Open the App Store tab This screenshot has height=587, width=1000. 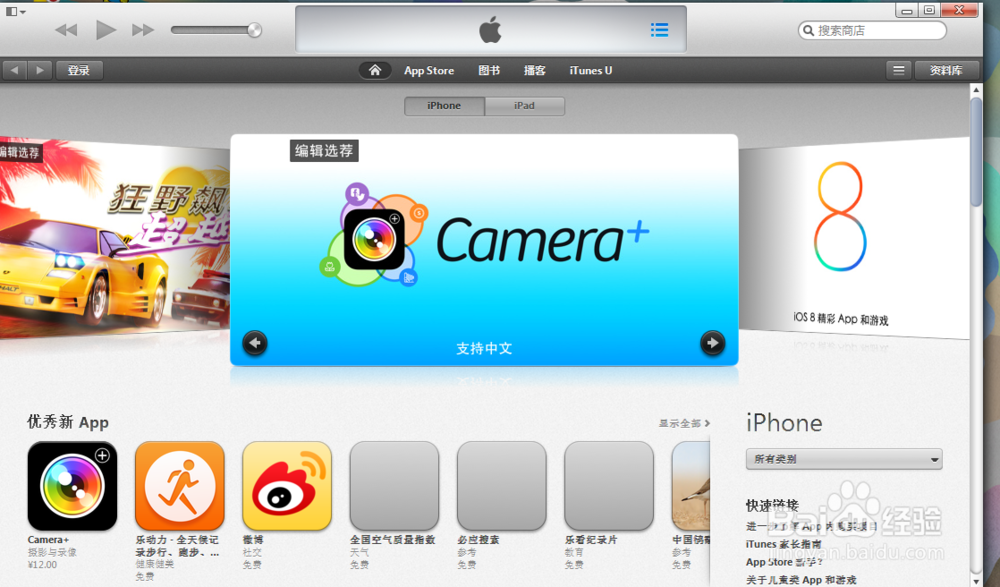pyautogui.click(x=429, y=71)
